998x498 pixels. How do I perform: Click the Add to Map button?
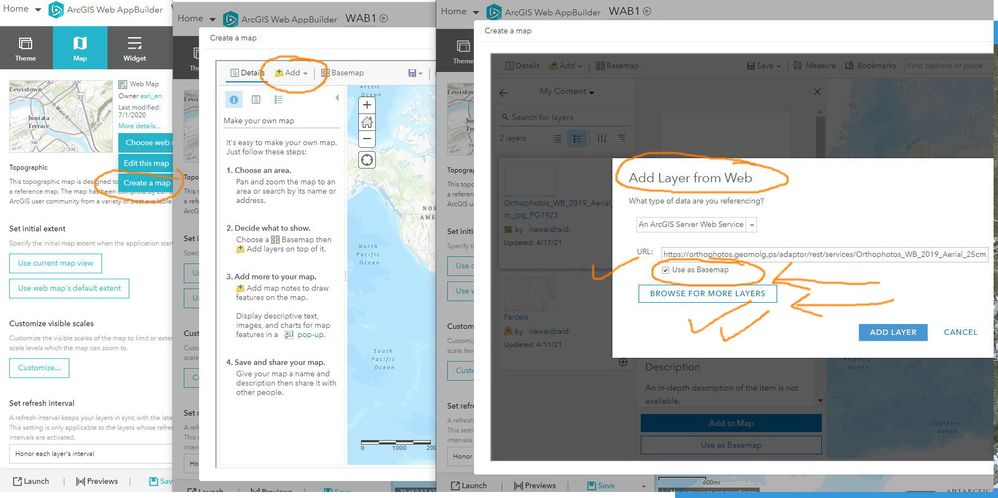click(731, 423)
